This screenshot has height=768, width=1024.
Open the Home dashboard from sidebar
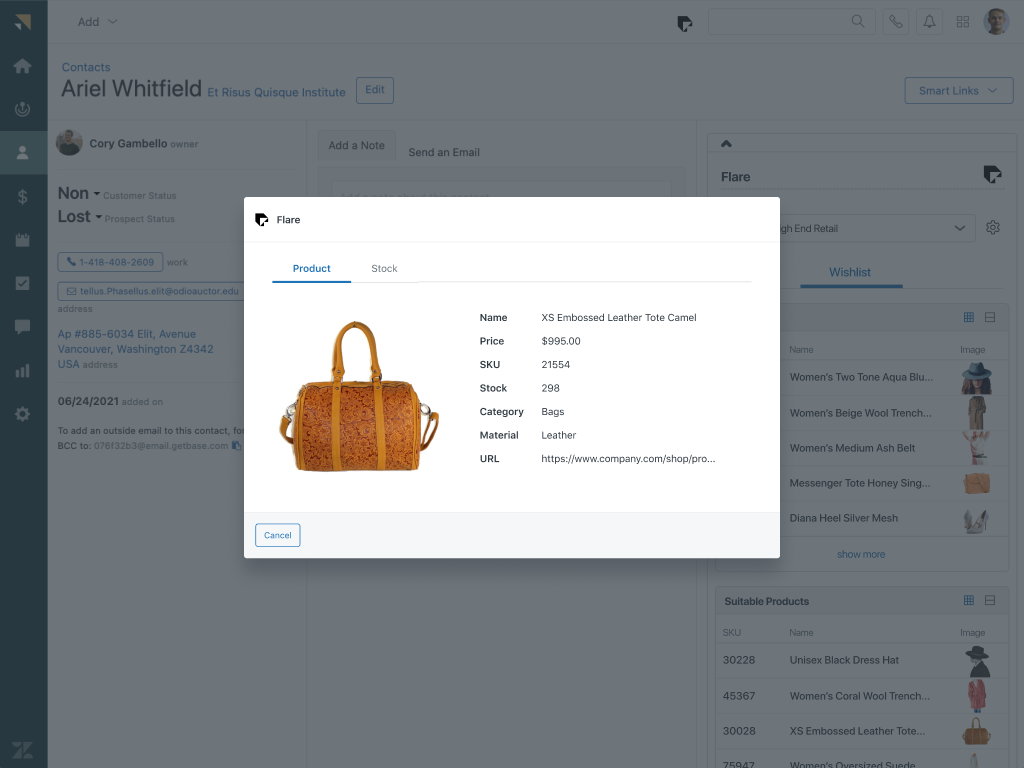coord(22,66)
